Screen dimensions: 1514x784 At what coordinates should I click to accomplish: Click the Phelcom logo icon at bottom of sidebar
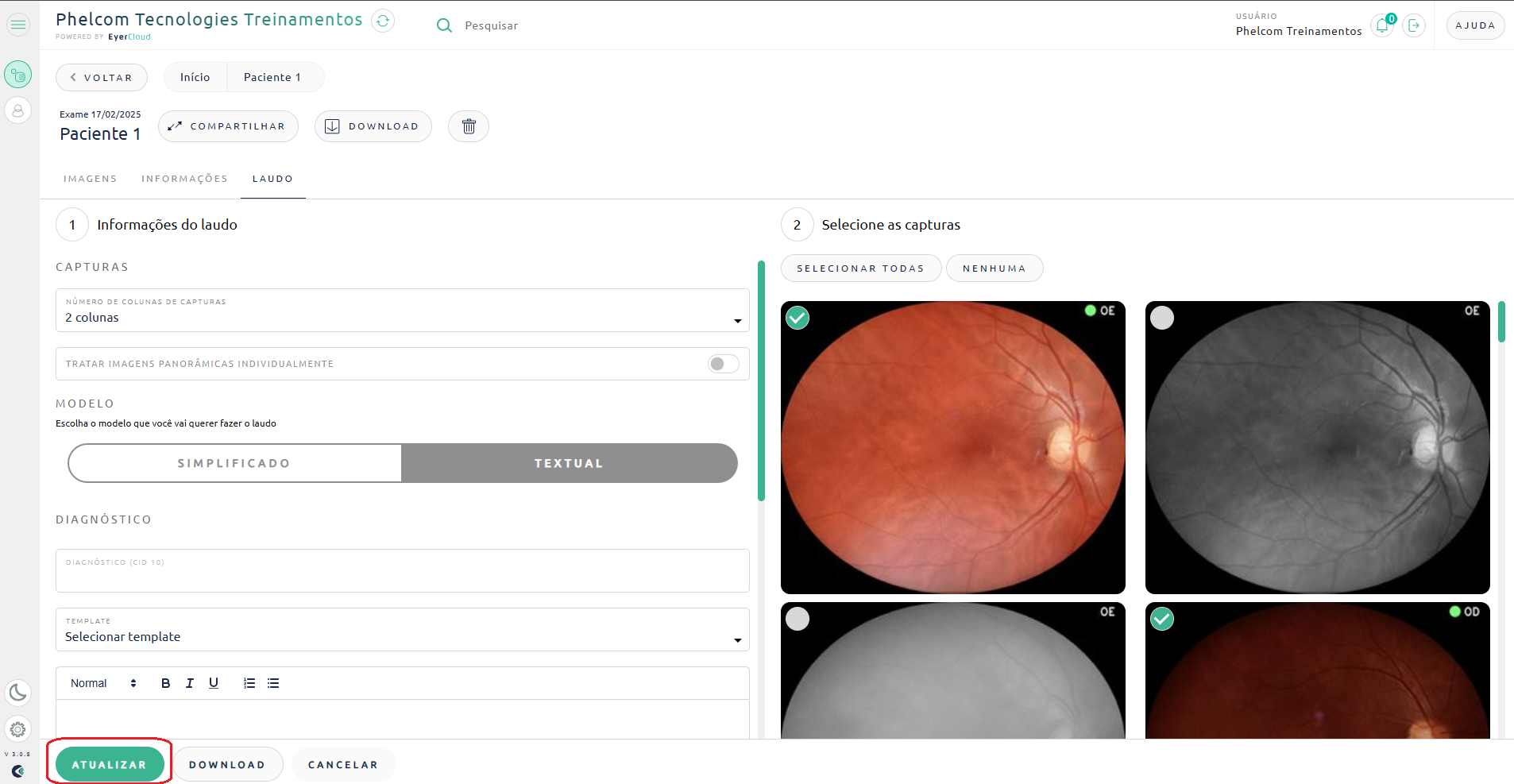(x=18, y=771)
